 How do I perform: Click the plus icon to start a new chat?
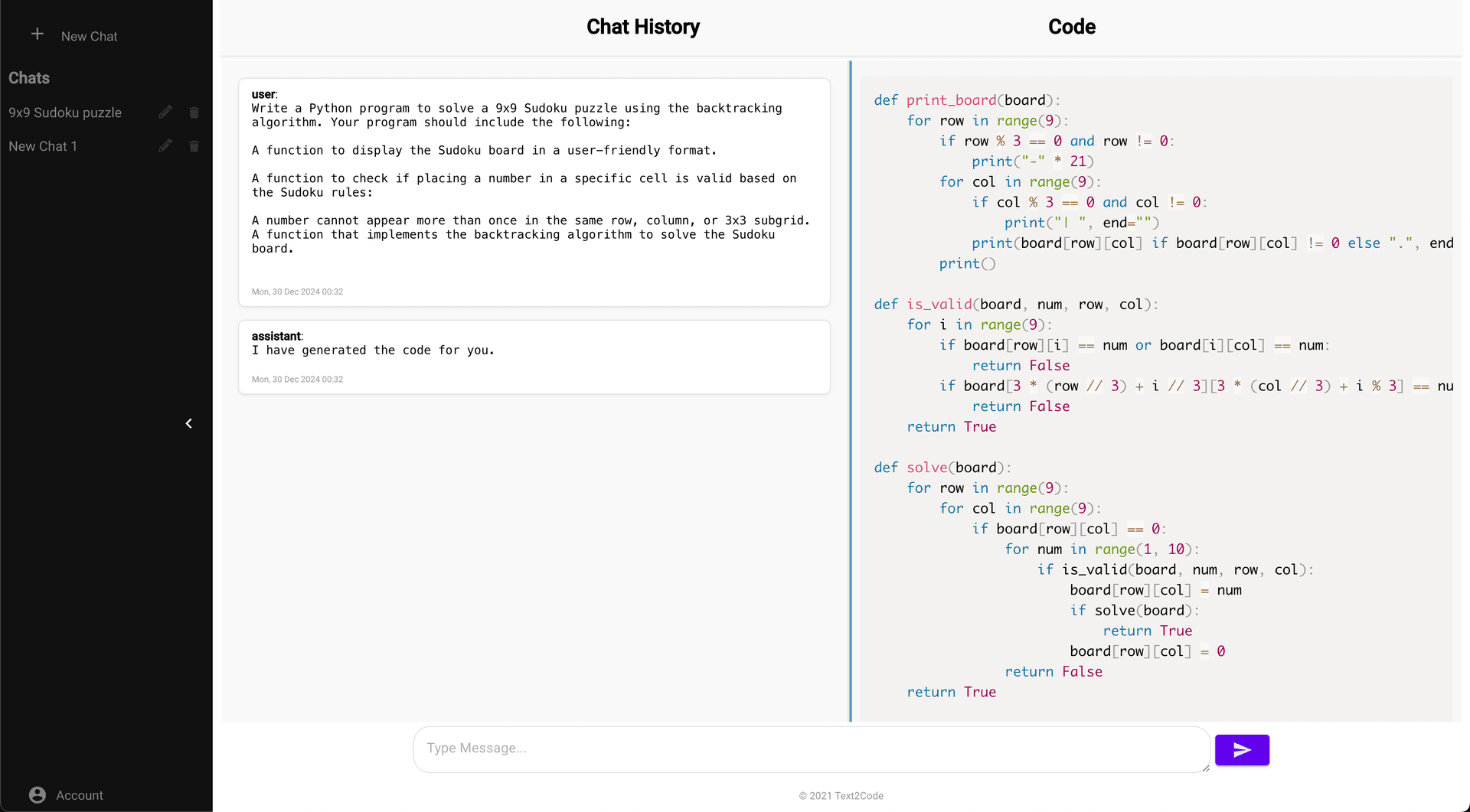tap(37, 34)
